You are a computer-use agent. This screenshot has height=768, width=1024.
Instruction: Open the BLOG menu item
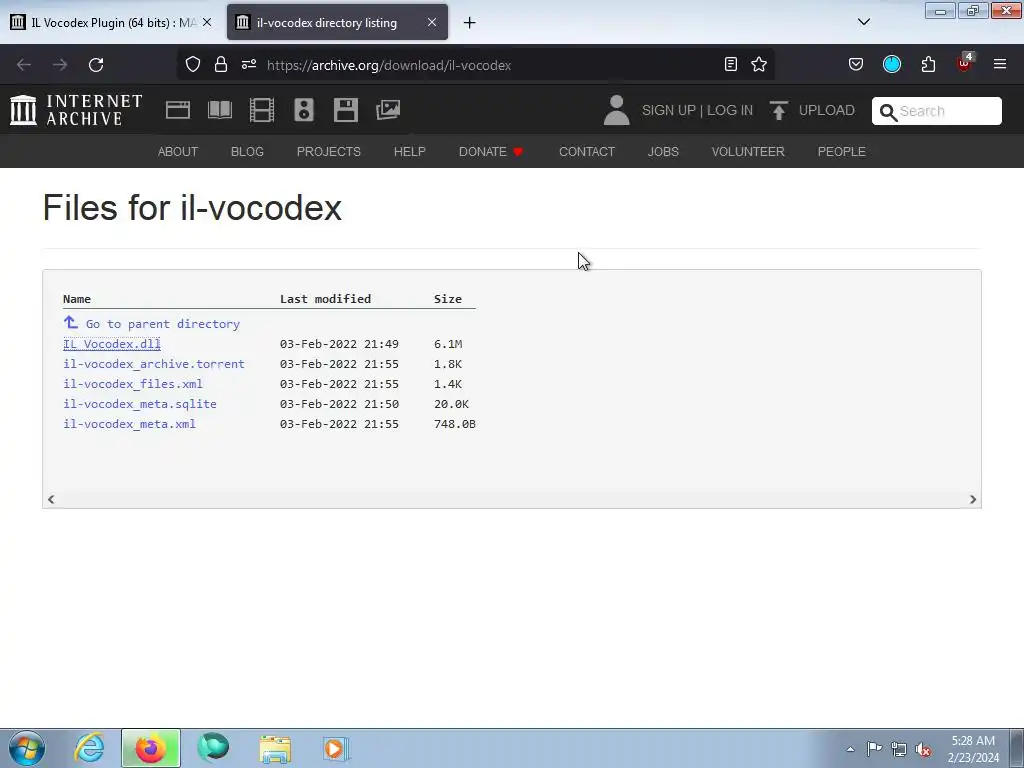(247, 152)
